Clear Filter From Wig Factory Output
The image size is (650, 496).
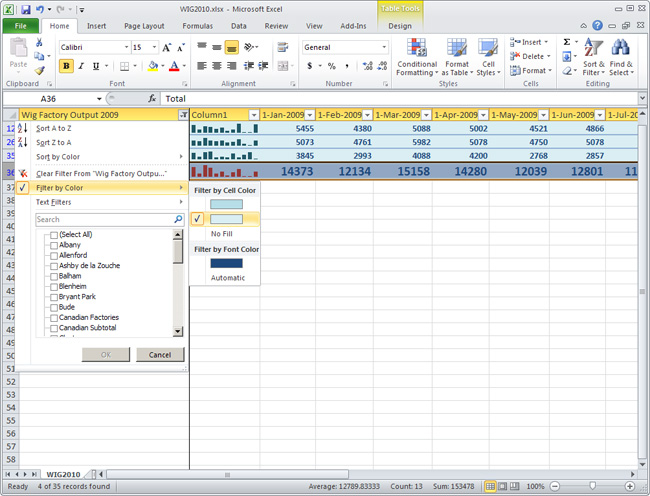click(x=101, y=174)
